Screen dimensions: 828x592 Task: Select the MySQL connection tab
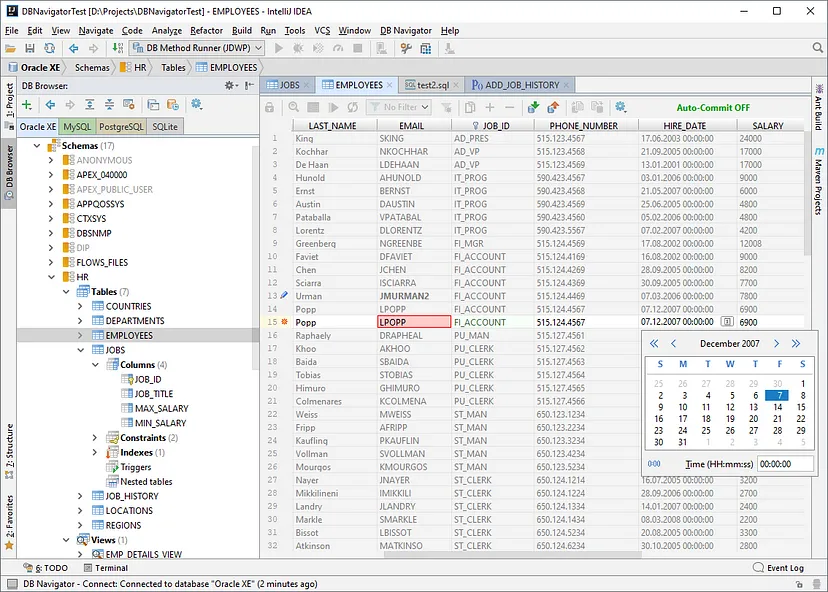tap(77, 127)
